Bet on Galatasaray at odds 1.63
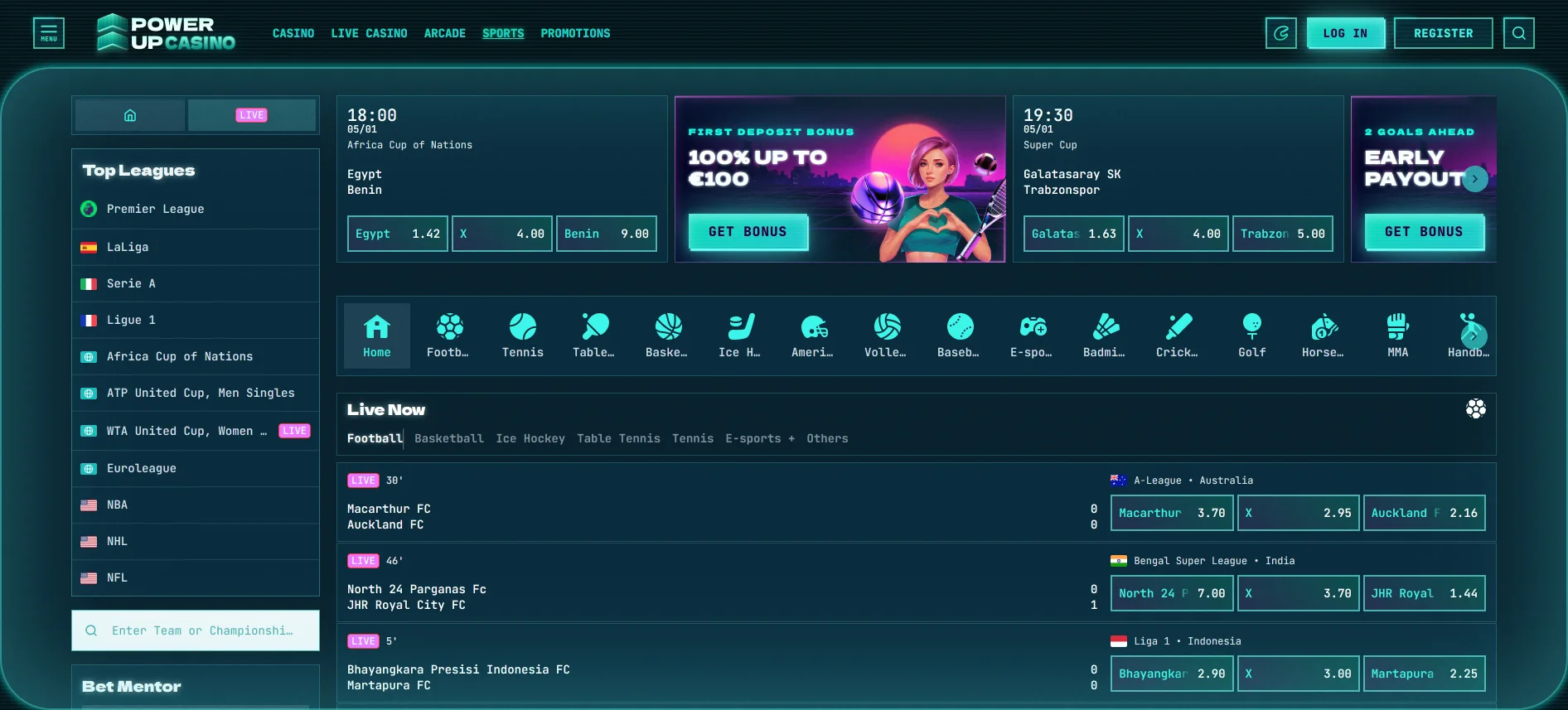1568x710 pixels. [1074, 234]
